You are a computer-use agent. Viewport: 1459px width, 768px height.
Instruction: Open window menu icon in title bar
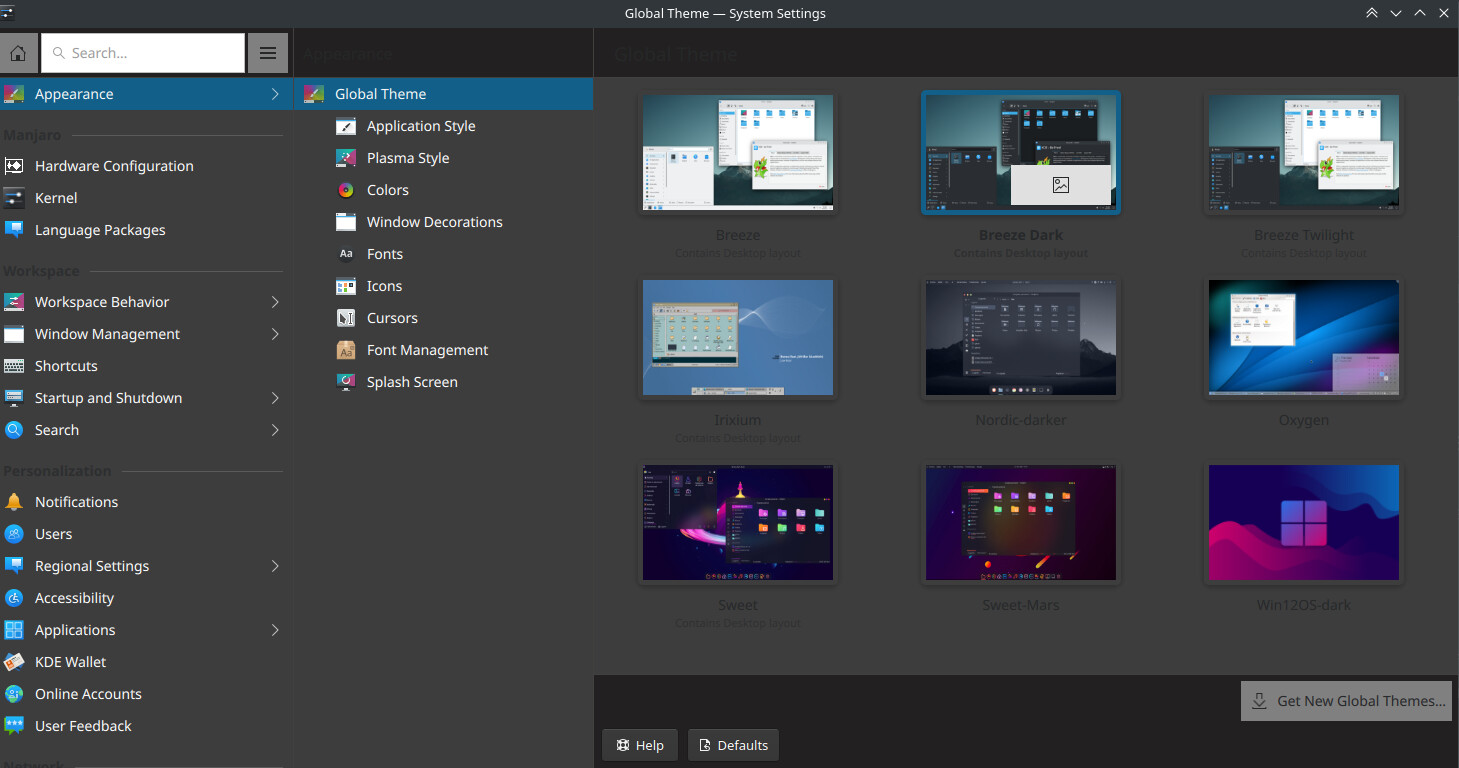tap(9, 13)
